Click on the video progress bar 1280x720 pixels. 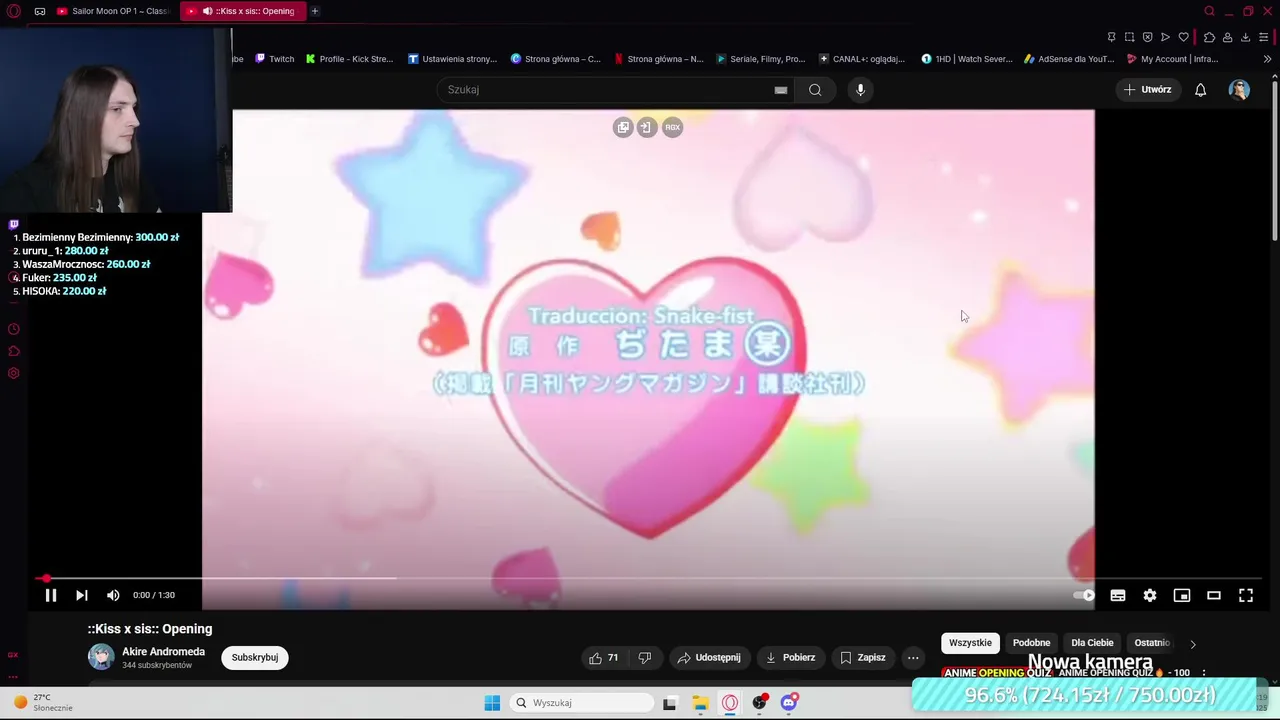[650, 578]
